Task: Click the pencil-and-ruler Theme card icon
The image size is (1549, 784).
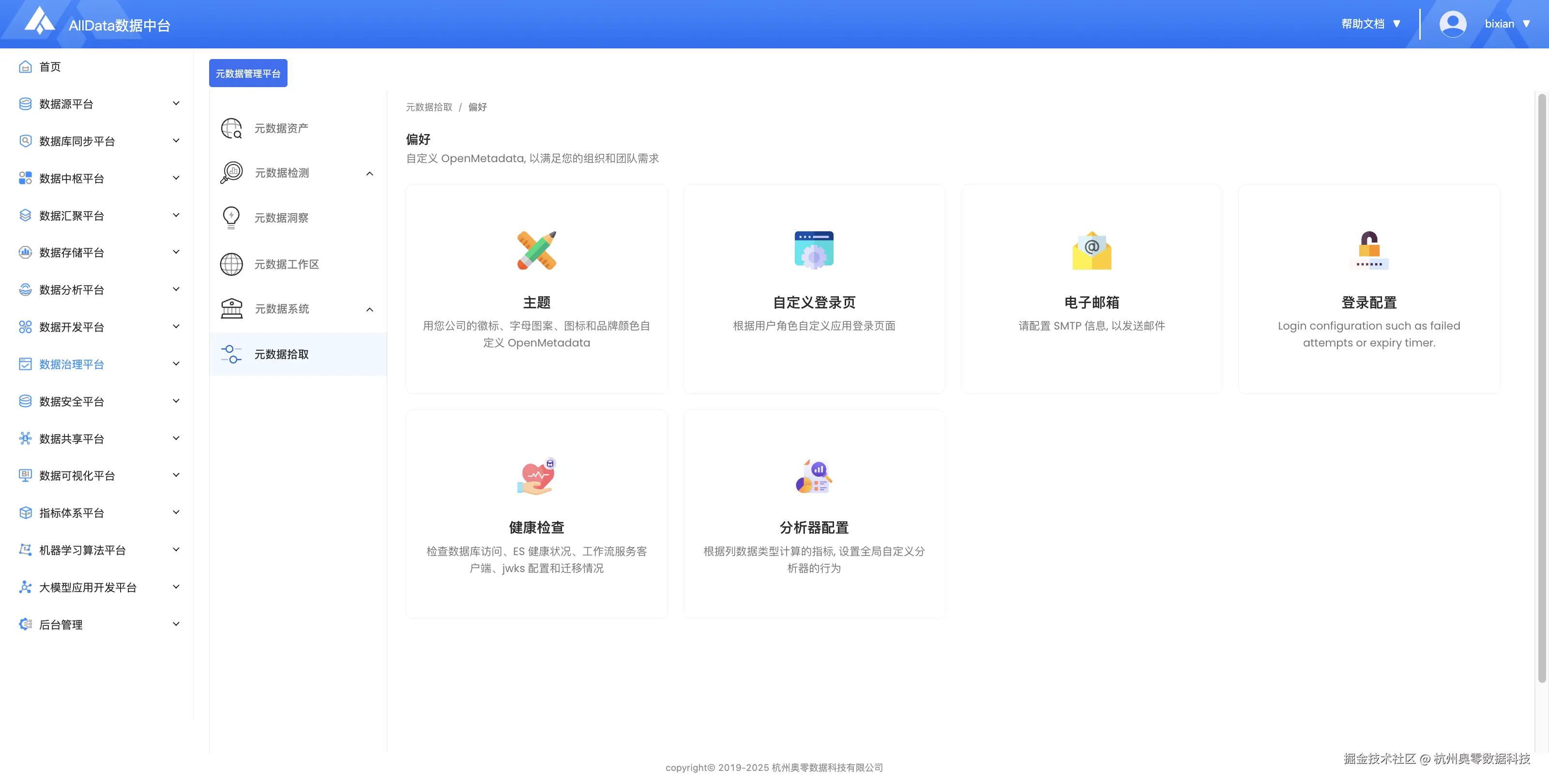Action: tap(536, 250)
